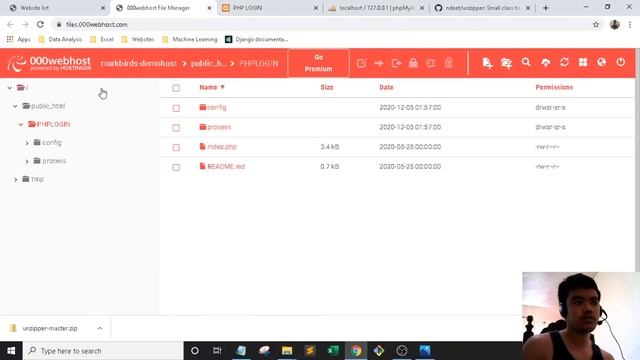Click the lock permissions icon
The height and width of the screenshot is (360, 640).
[413, 63]
